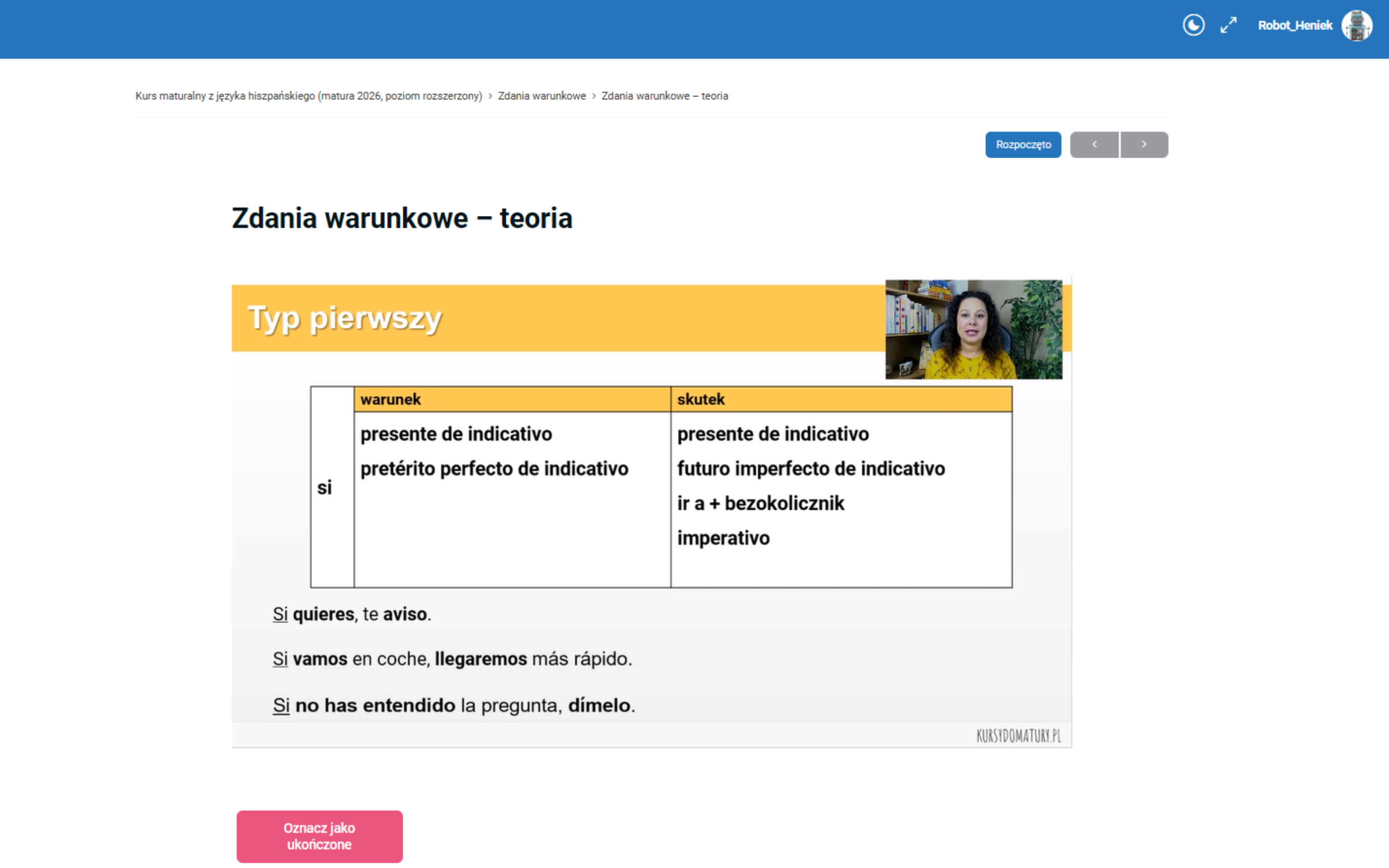The image size is (1389, 868).
Task: Toggle dark mode with the moon icon
Action: (x=1193, y=25)
